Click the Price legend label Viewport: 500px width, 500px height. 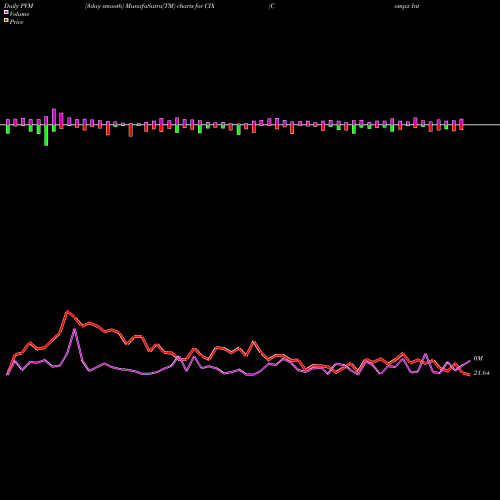pyautogui.click(x=16, y=22)
